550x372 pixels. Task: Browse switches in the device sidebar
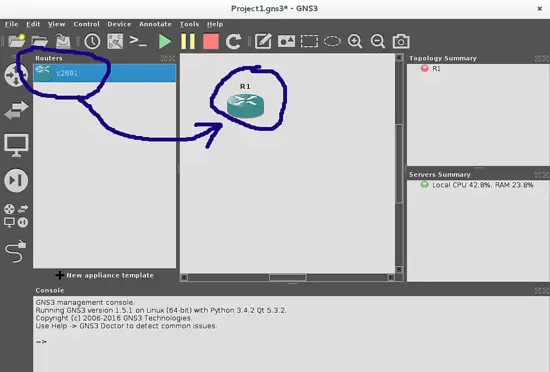click(x=16, y=110)
